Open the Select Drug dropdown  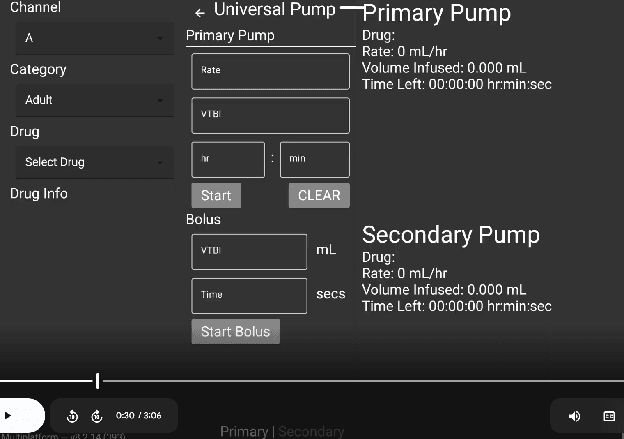[95, 162]
